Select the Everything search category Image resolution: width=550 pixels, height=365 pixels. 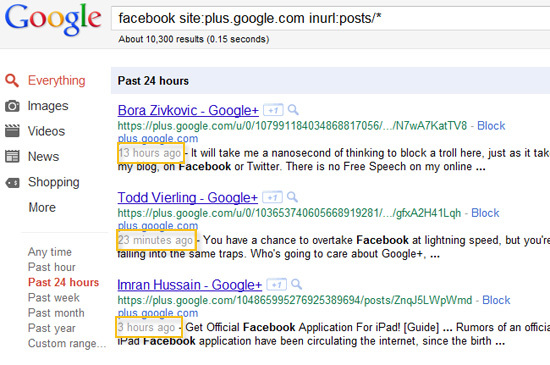pos(56,81)
